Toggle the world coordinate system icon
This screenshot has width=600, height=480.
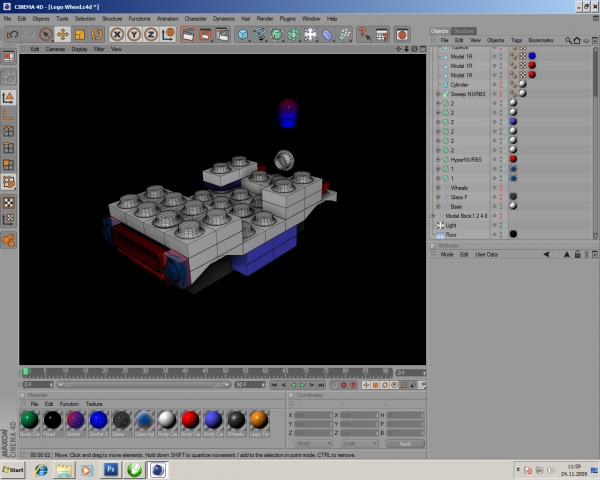tap(168, 35)
